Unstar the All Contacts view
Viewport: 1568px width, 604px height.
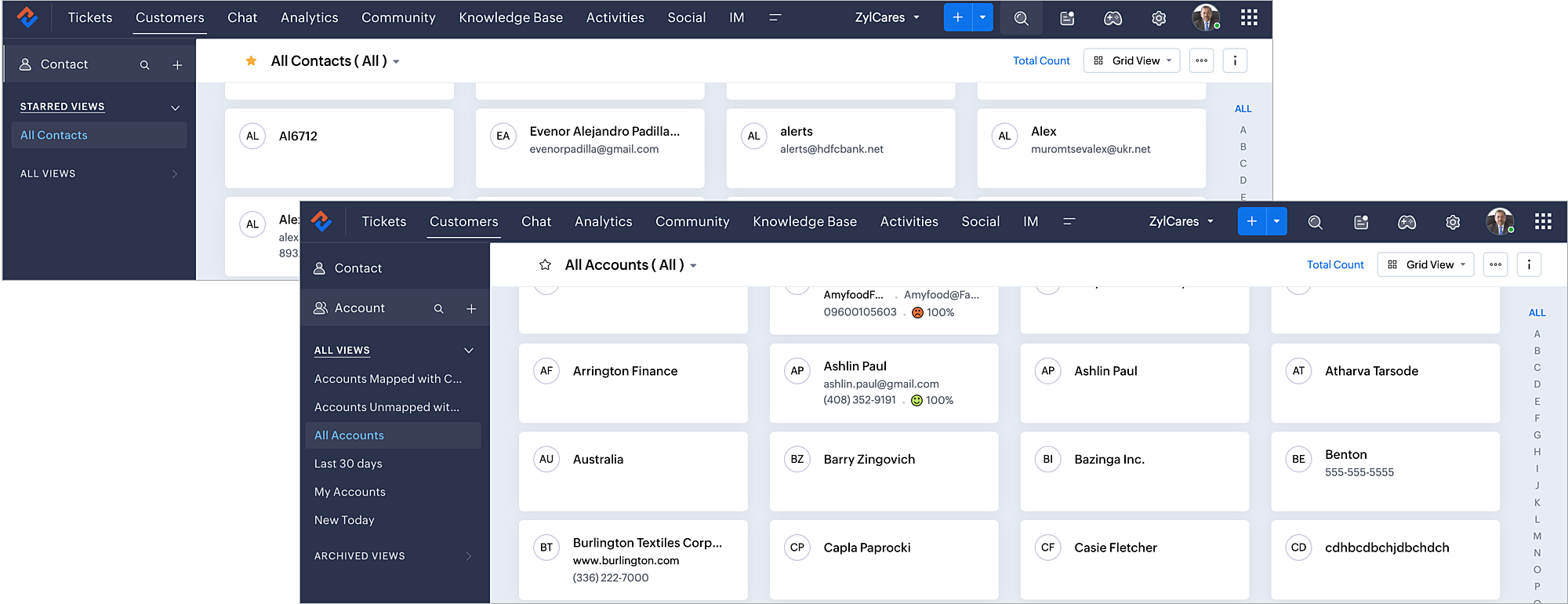point(251,61)
